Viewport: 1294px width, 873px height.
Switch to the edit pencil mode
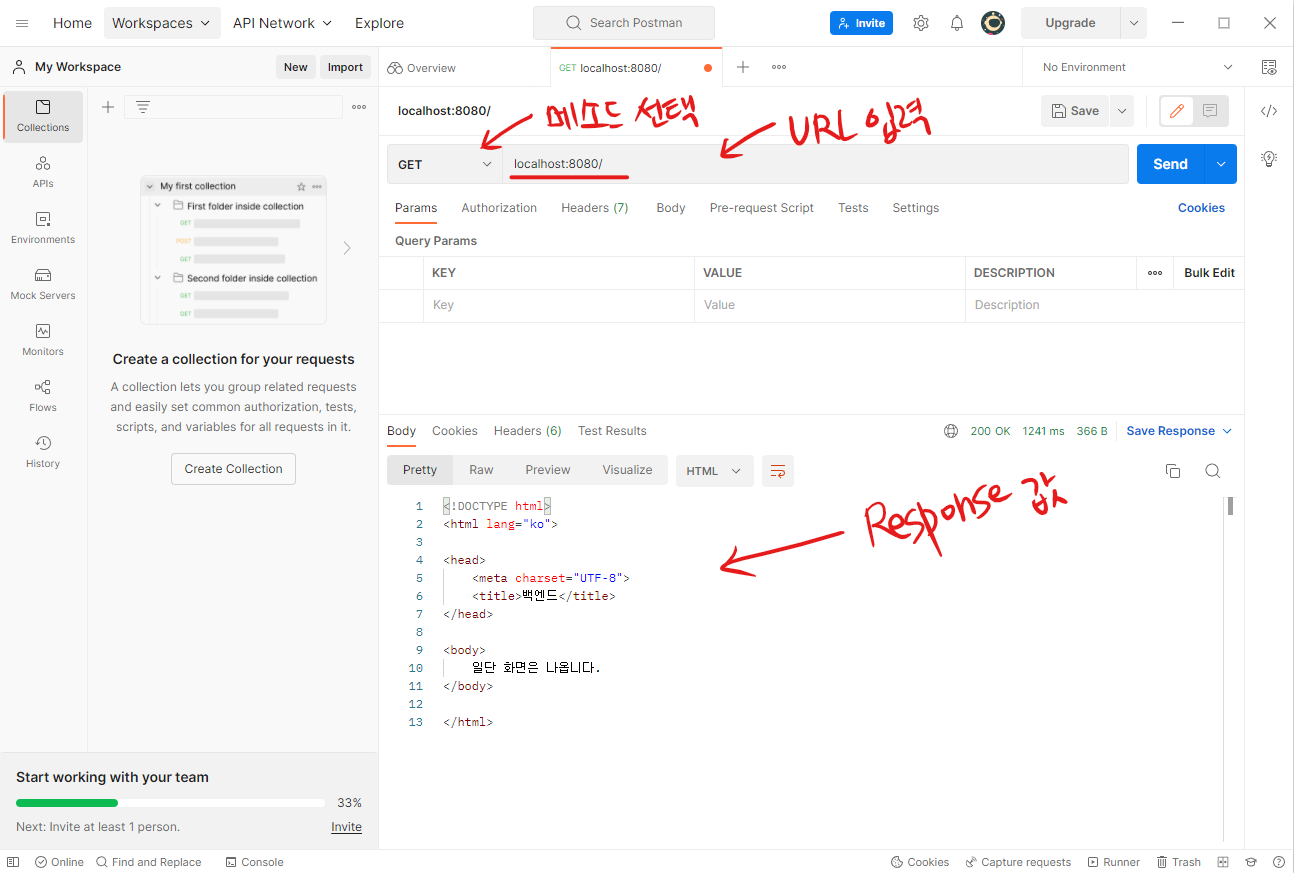point(1177,111)
